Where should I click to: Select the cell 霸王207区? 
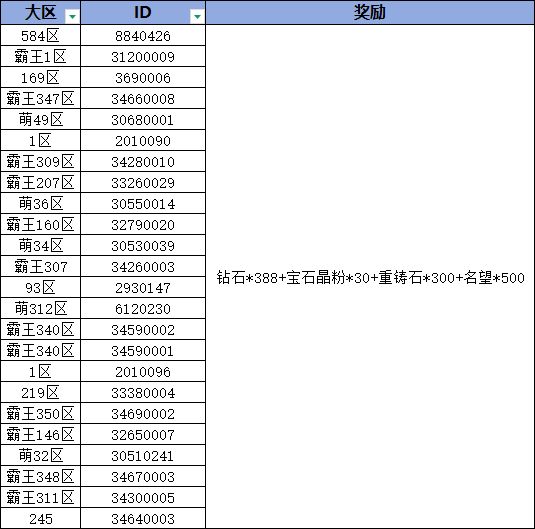tap(41, 182)
